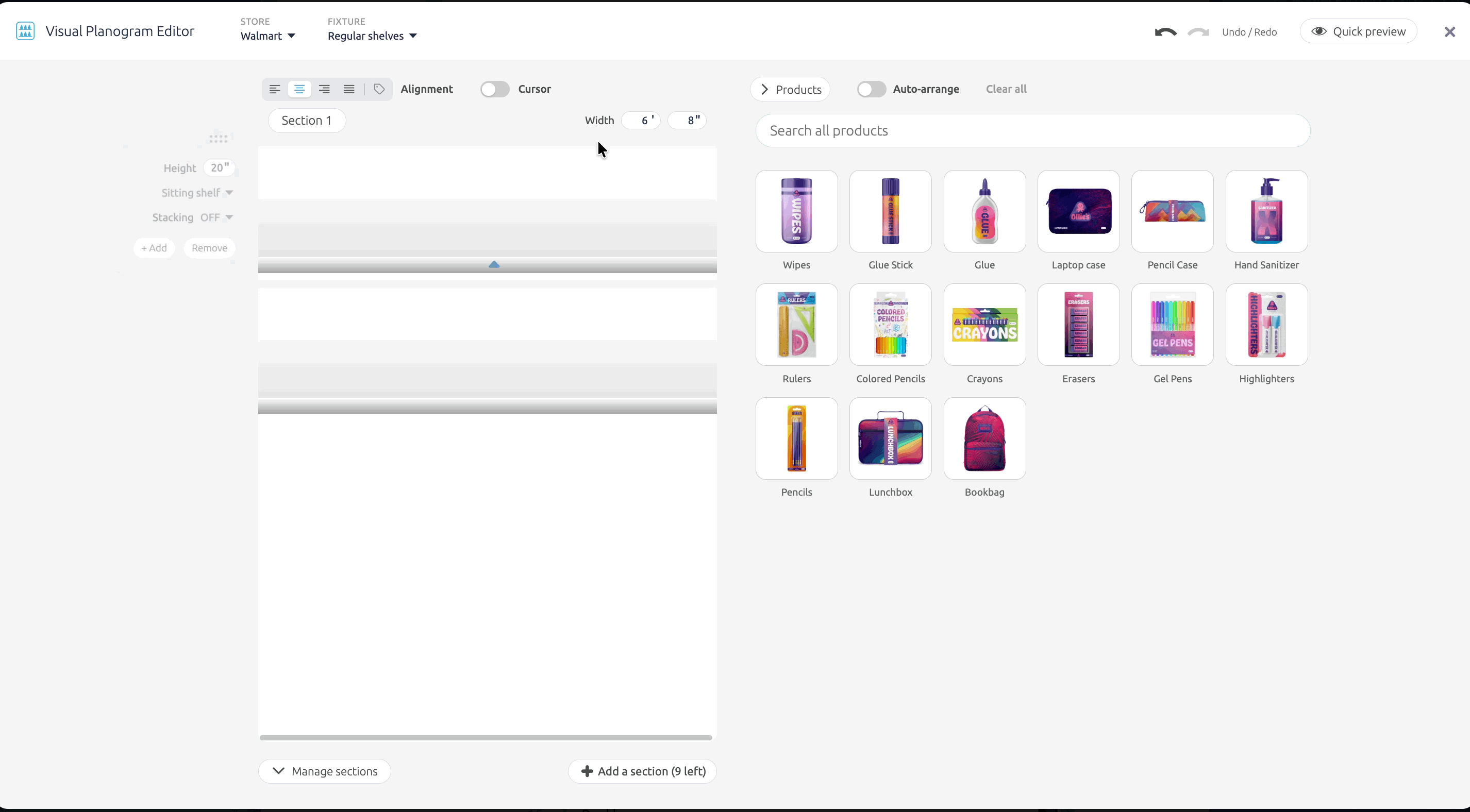The image size is (1470, 812).
Task: Click the Visual Planogram Editor logo
Action: click(x=25, y=31)
